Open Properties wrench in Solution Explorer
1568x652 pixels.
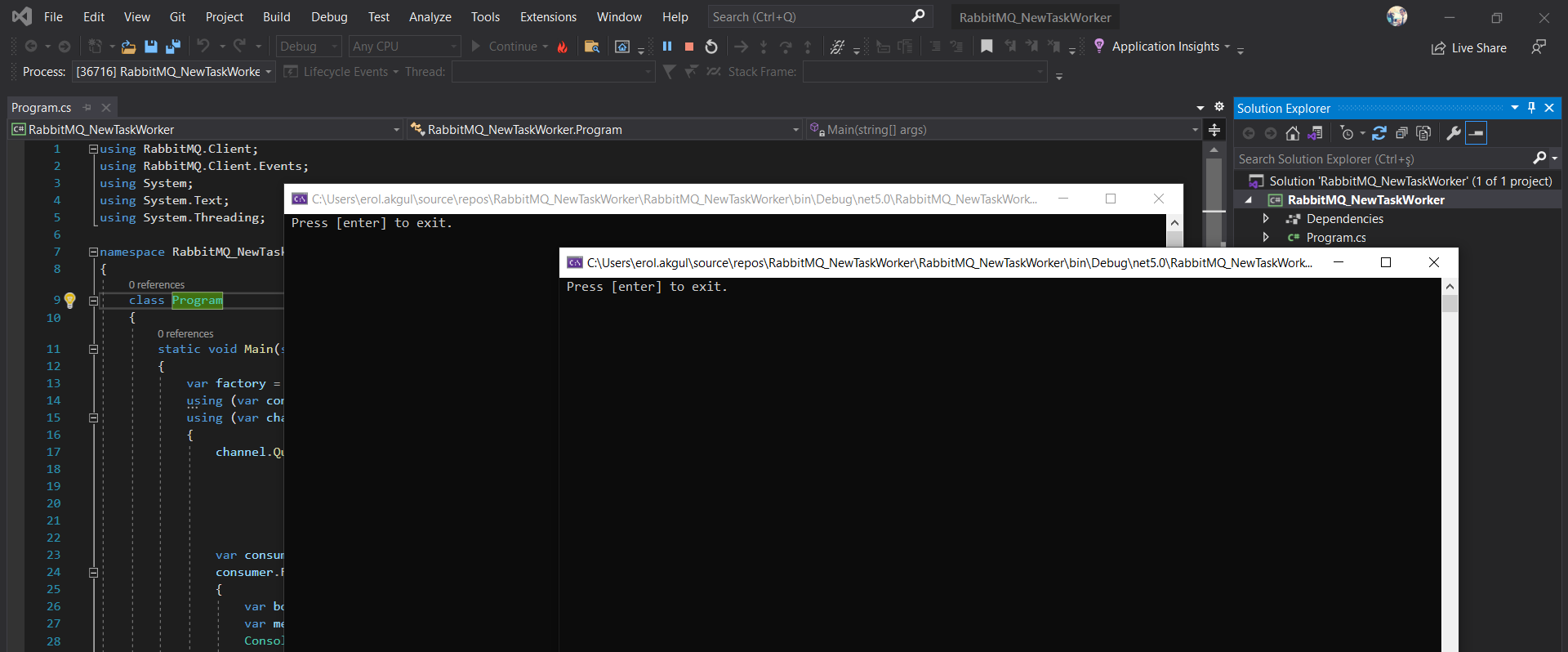[1453, 133]
